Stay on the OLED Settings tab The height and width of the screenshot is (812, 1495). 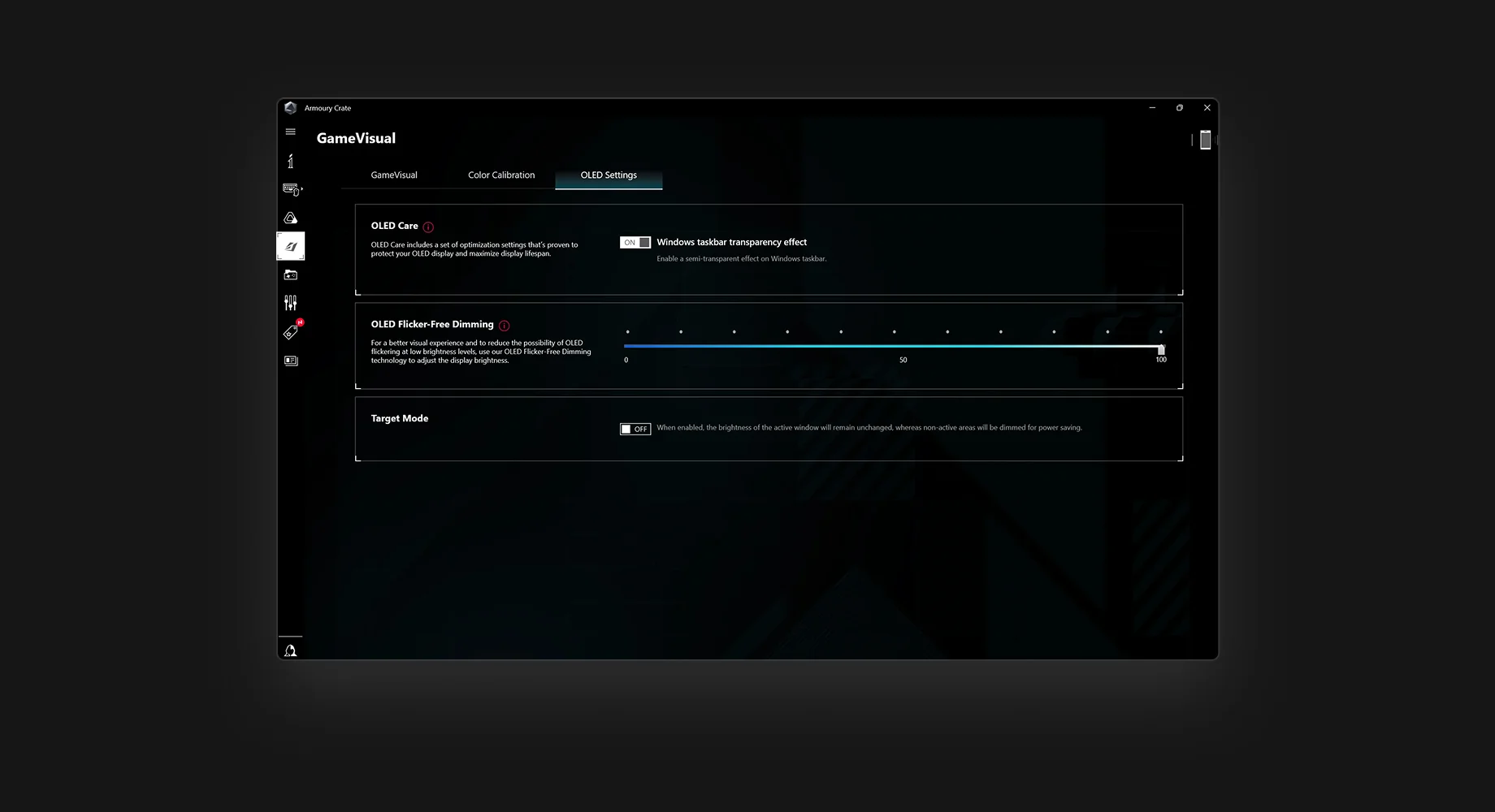[608, 175]
